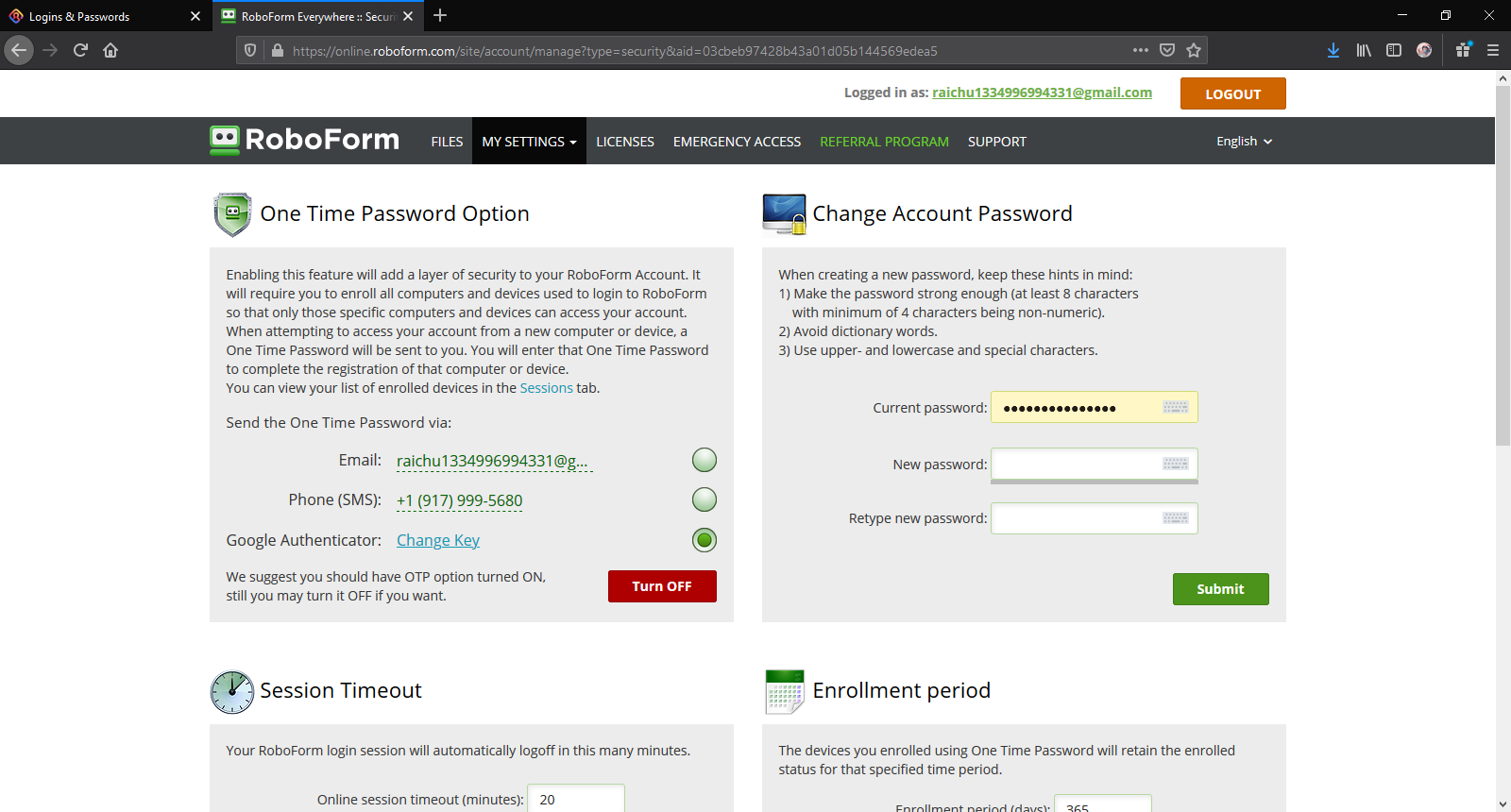Toggle the sidebar icon in the toolbar

[1394, 50]
